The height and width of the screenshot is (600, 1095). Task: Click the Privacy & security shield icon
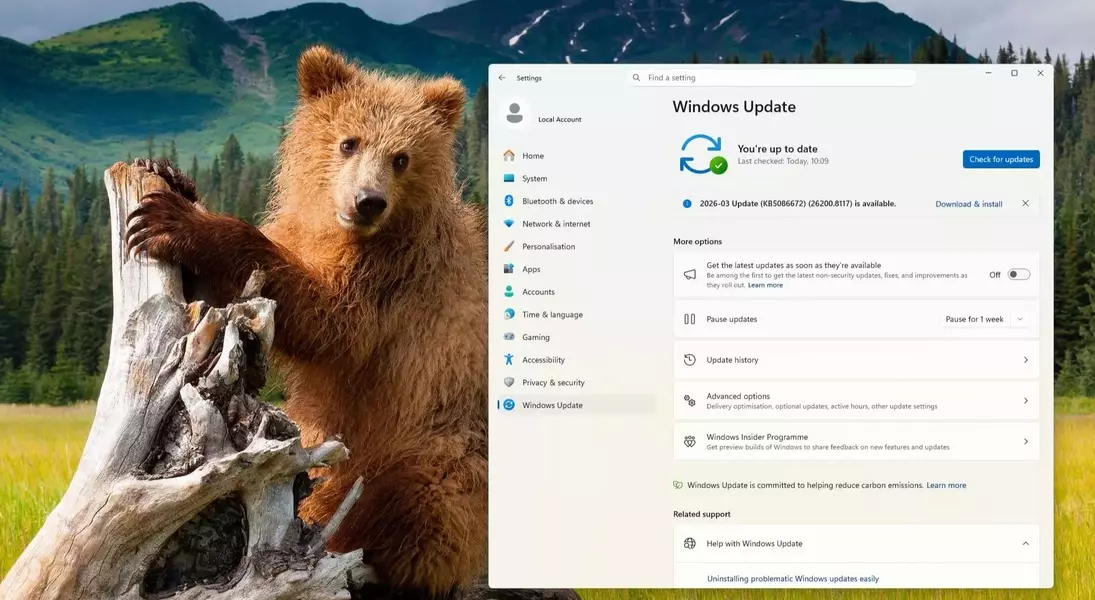tap(509, 383)
